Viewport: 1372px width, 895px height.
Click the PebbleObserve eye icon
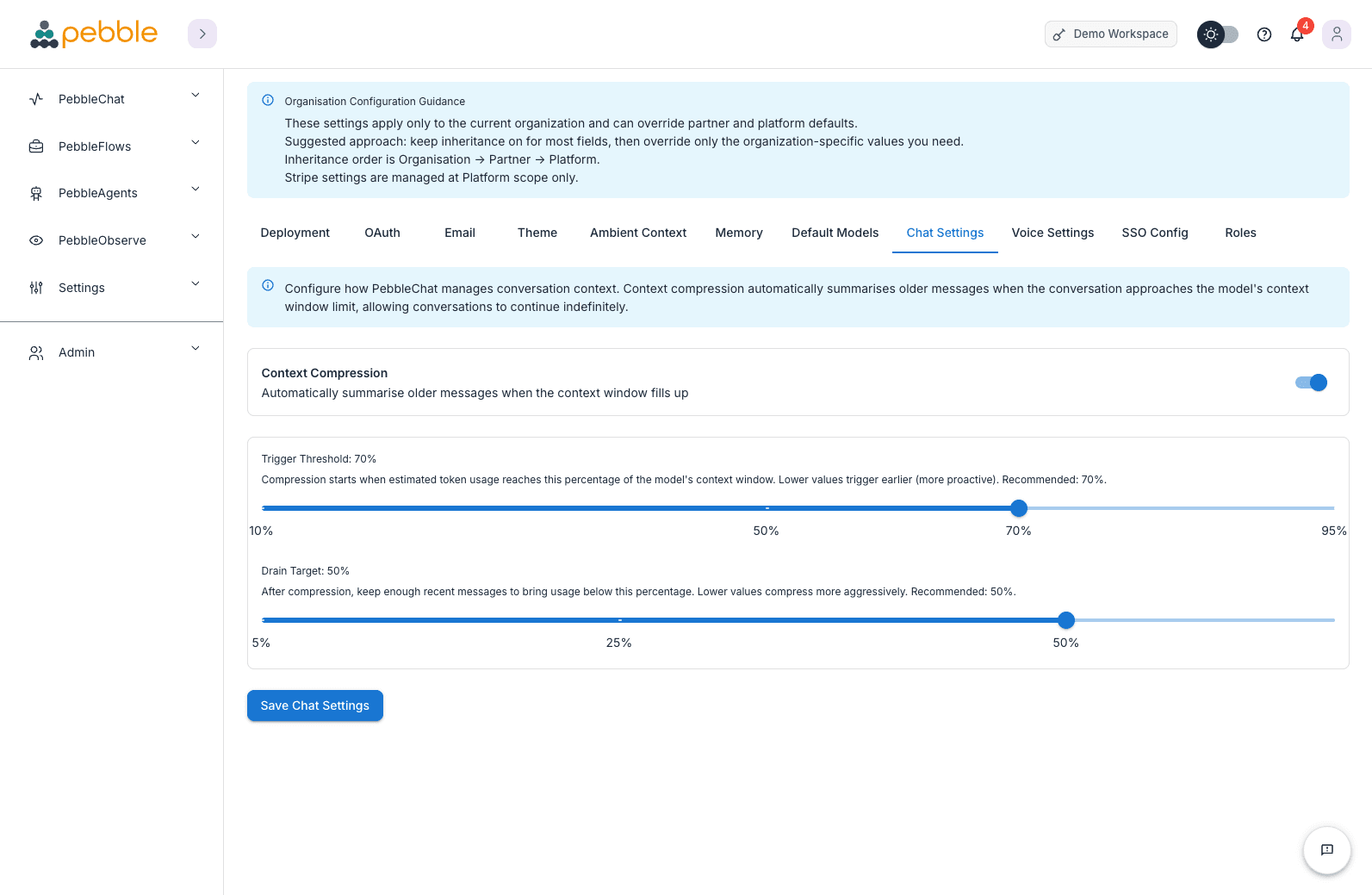pyautogui.click(x=36, y=240)
